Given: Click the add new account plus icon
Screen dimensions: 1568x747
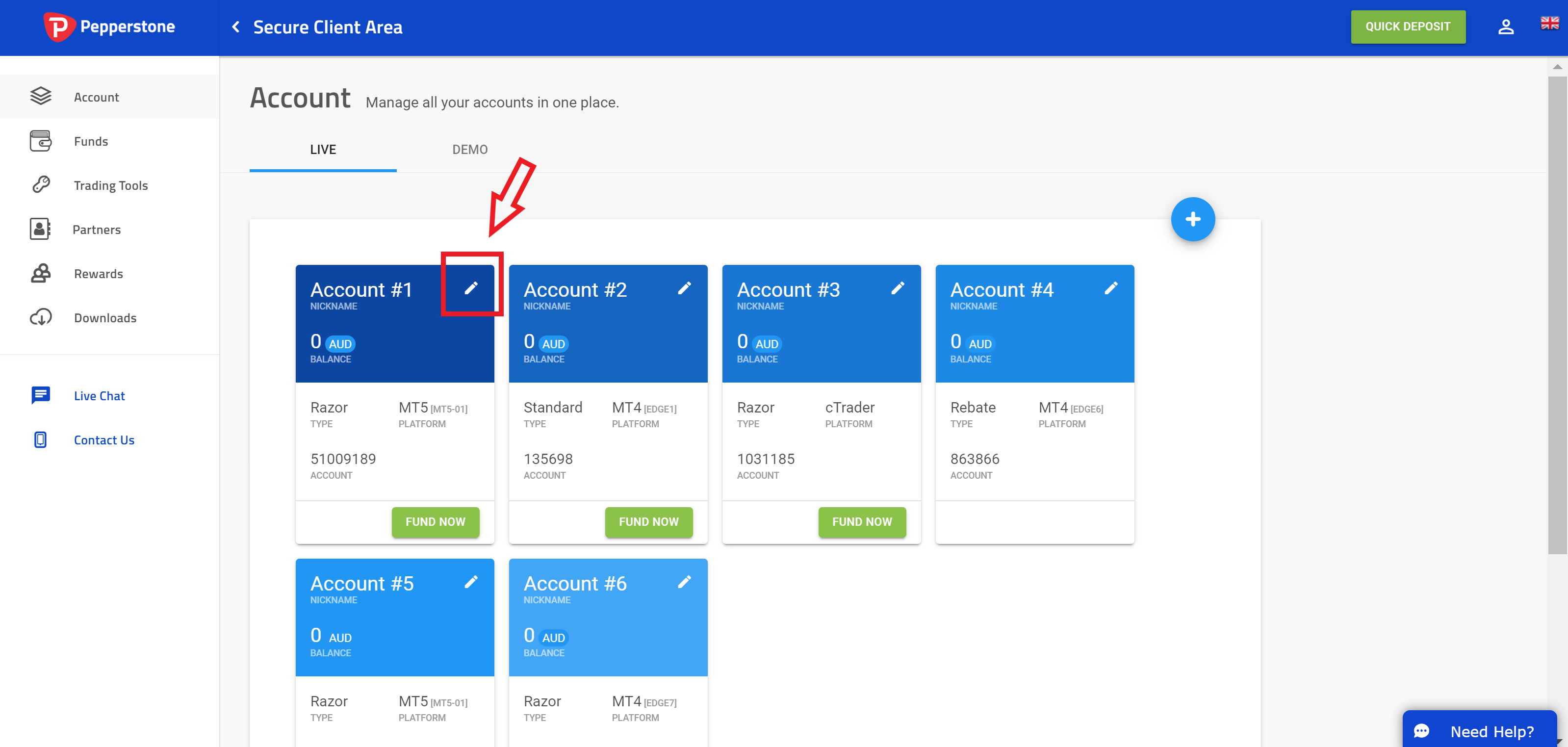Looking at the screenshot, I should 1193,219.
